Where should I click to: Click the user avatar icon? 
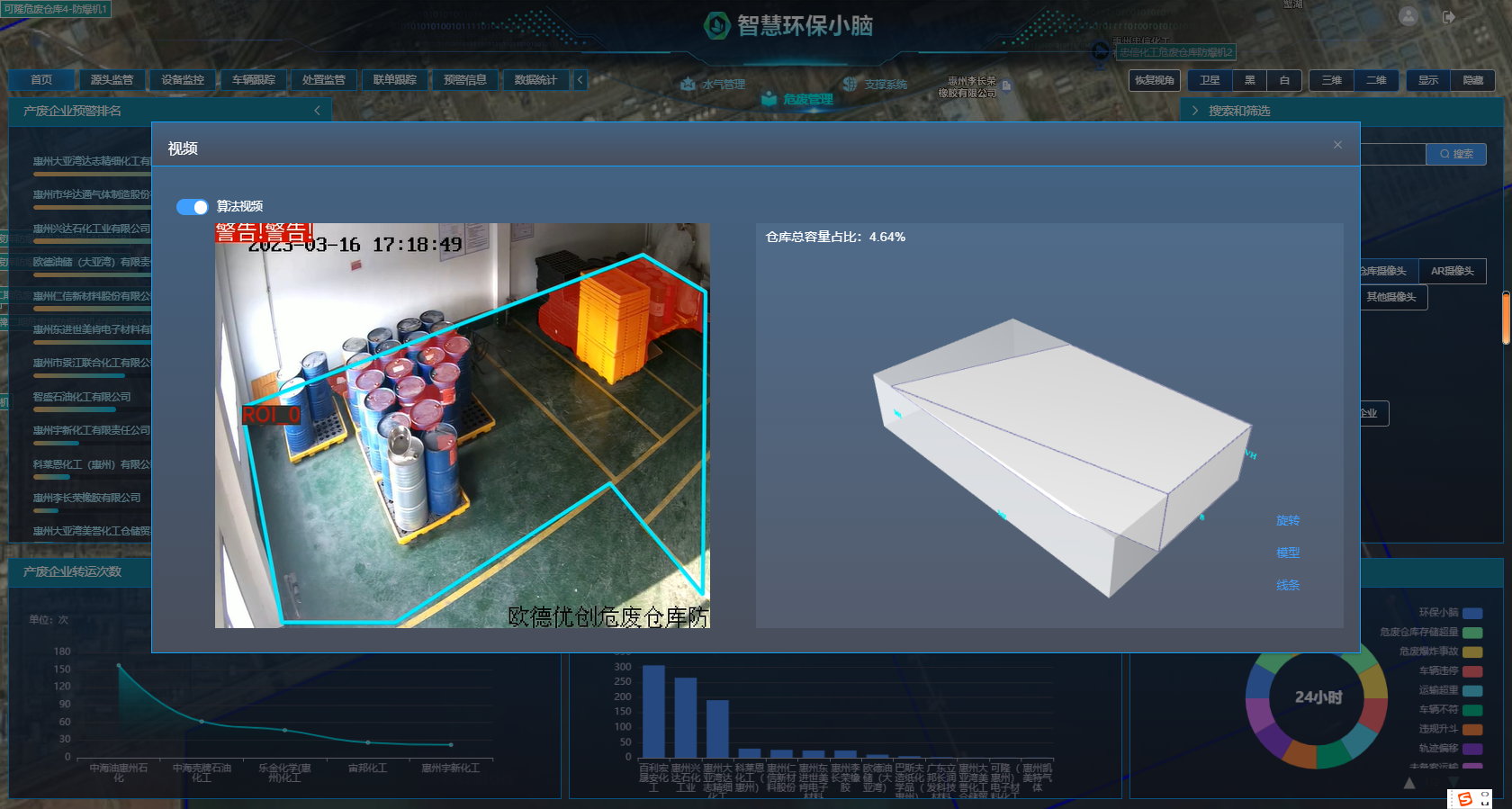1408,16
